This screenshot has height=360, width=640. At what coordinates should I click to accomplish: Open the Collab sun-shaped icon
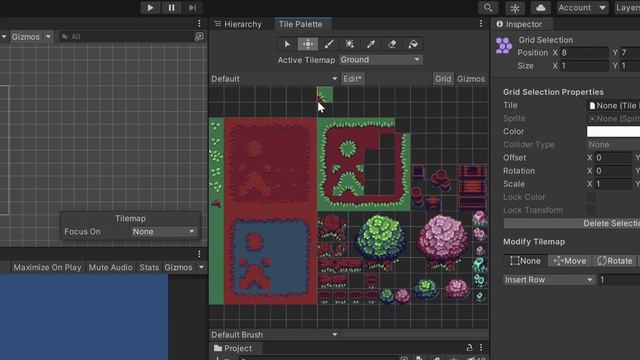tap(515, 8)
